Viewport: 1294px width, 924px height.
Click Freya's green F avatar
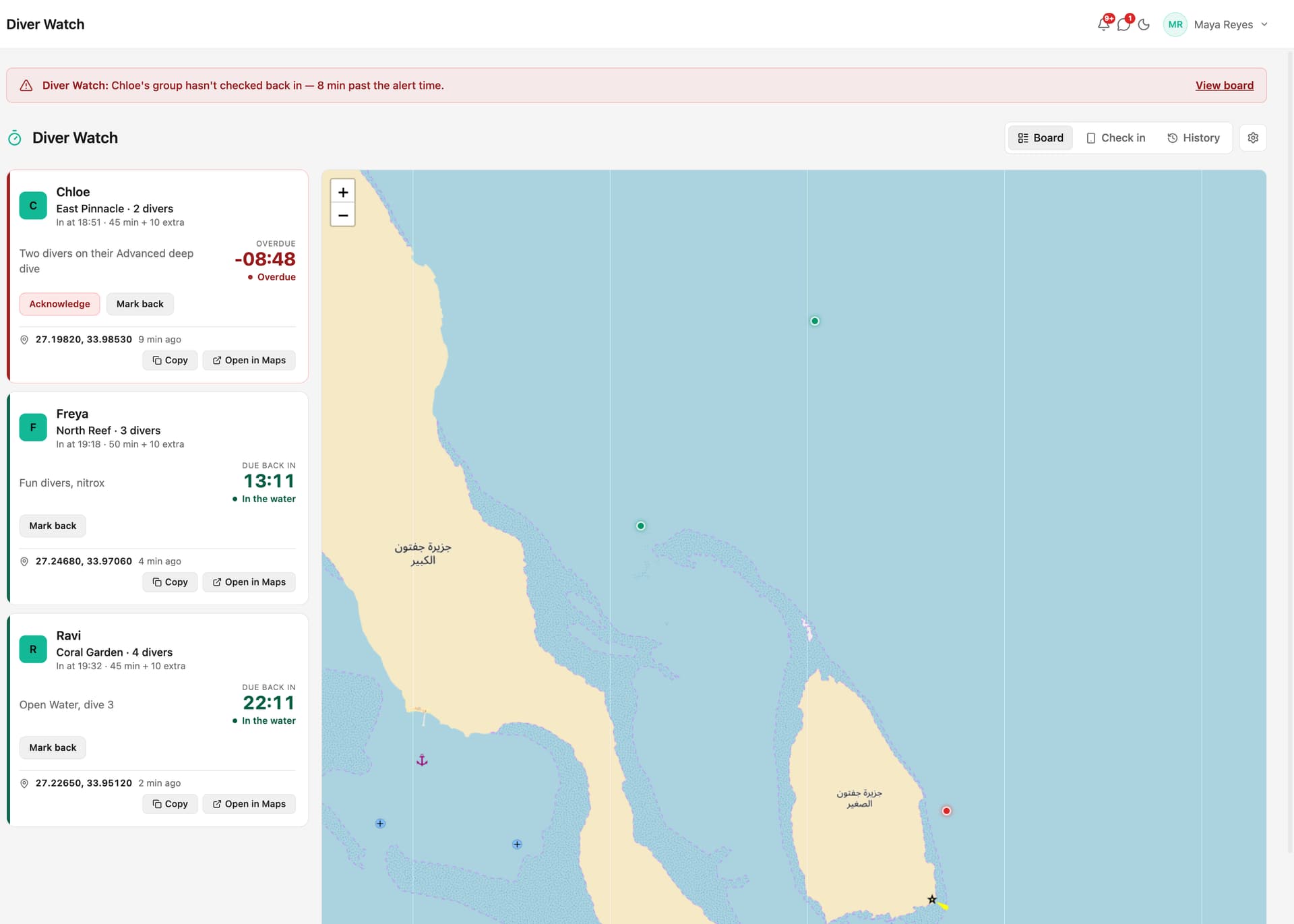(33, 427)
